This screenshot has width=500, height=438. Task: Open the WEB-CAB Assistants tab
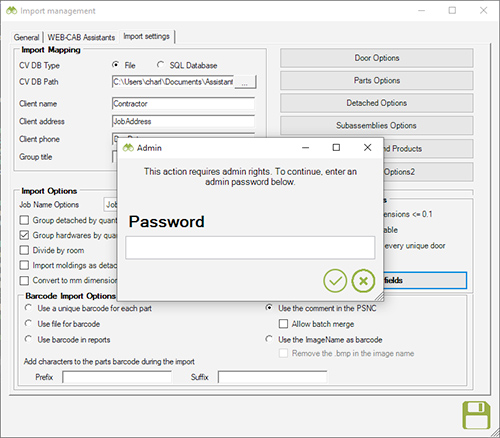[81, 37]
